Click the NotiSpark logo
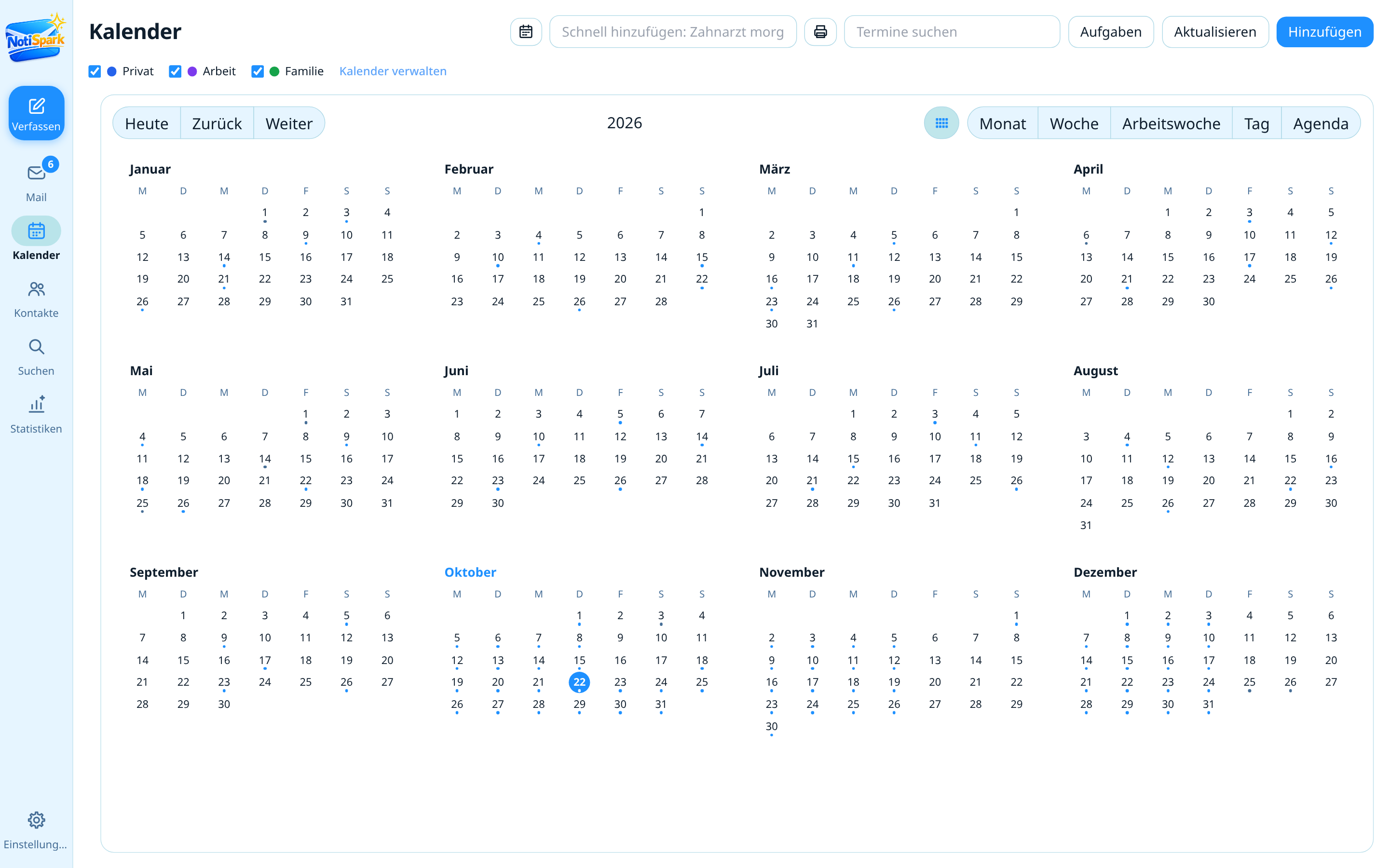This screenshot has height=868, width=1389. 36,38
